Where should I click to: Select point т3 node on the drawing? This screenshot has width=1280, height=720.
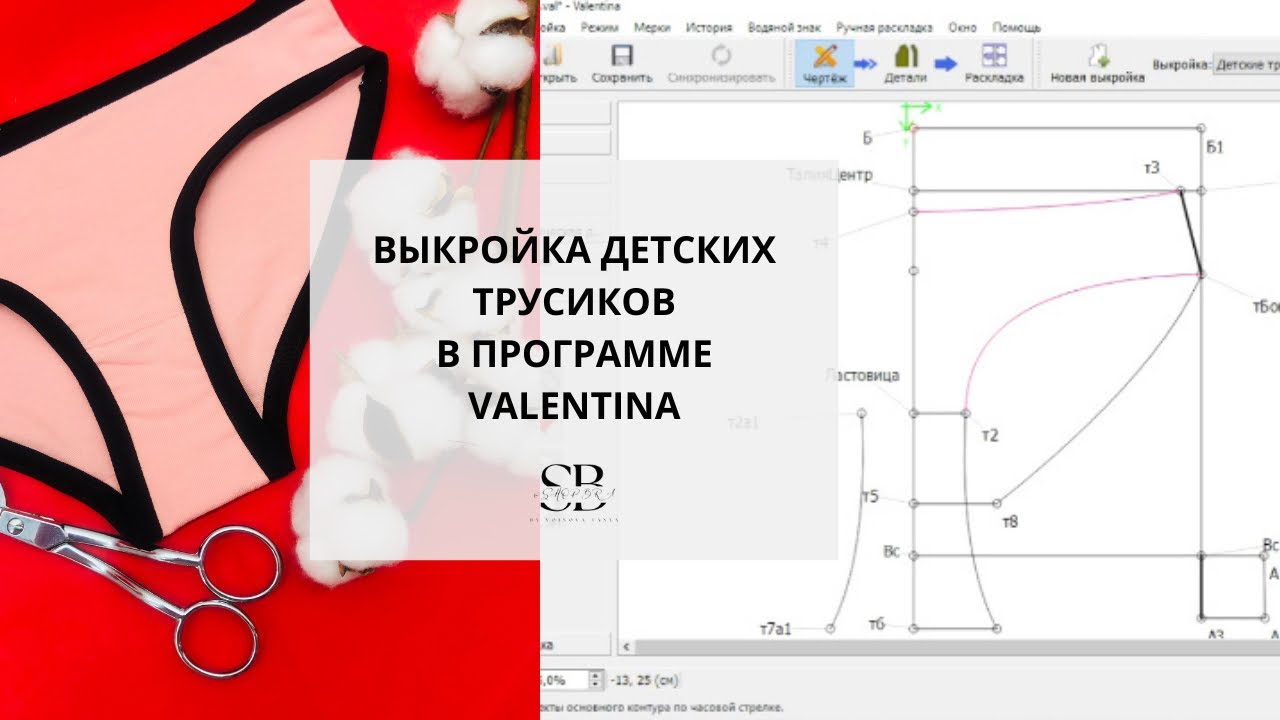coord(1180,190)
